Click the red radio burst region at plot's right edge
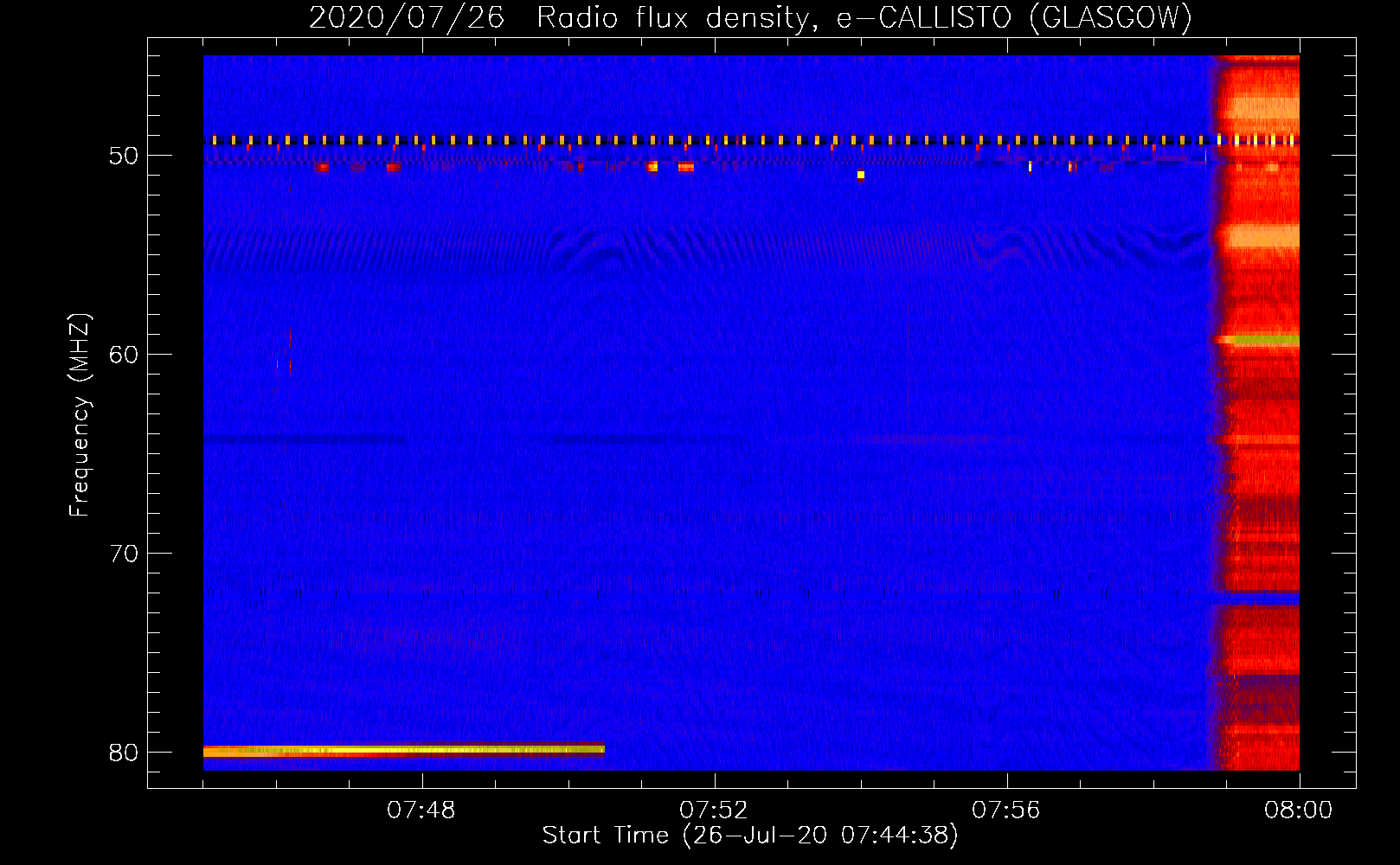This screenshot has width=1400, height=865. pyautogui.click(x=1256, y=413)
